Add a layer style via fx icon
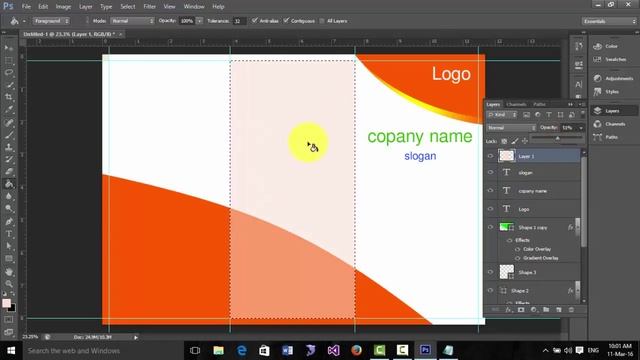Viewport: 640px width, 360px height. tap(508, 310)
